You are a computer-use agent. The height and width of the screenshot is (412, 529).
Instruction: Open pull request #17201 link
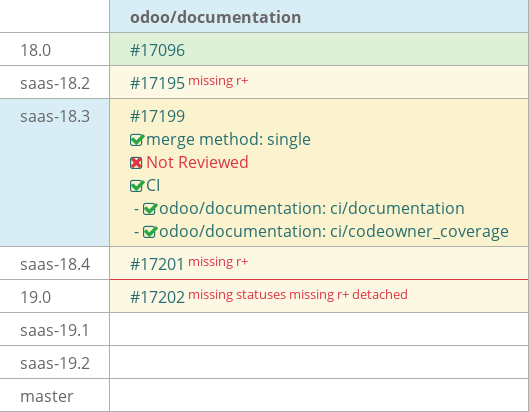(157, 264)
